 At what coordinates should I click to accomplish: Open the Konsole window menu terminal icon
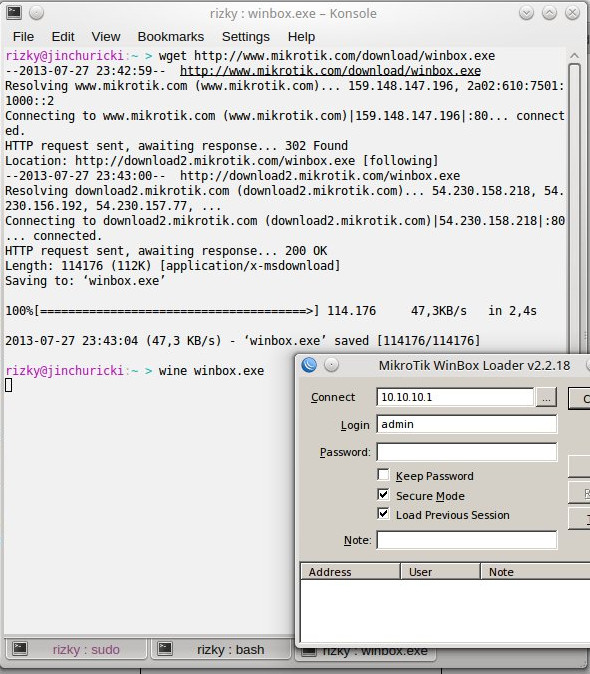coord(14,13)
